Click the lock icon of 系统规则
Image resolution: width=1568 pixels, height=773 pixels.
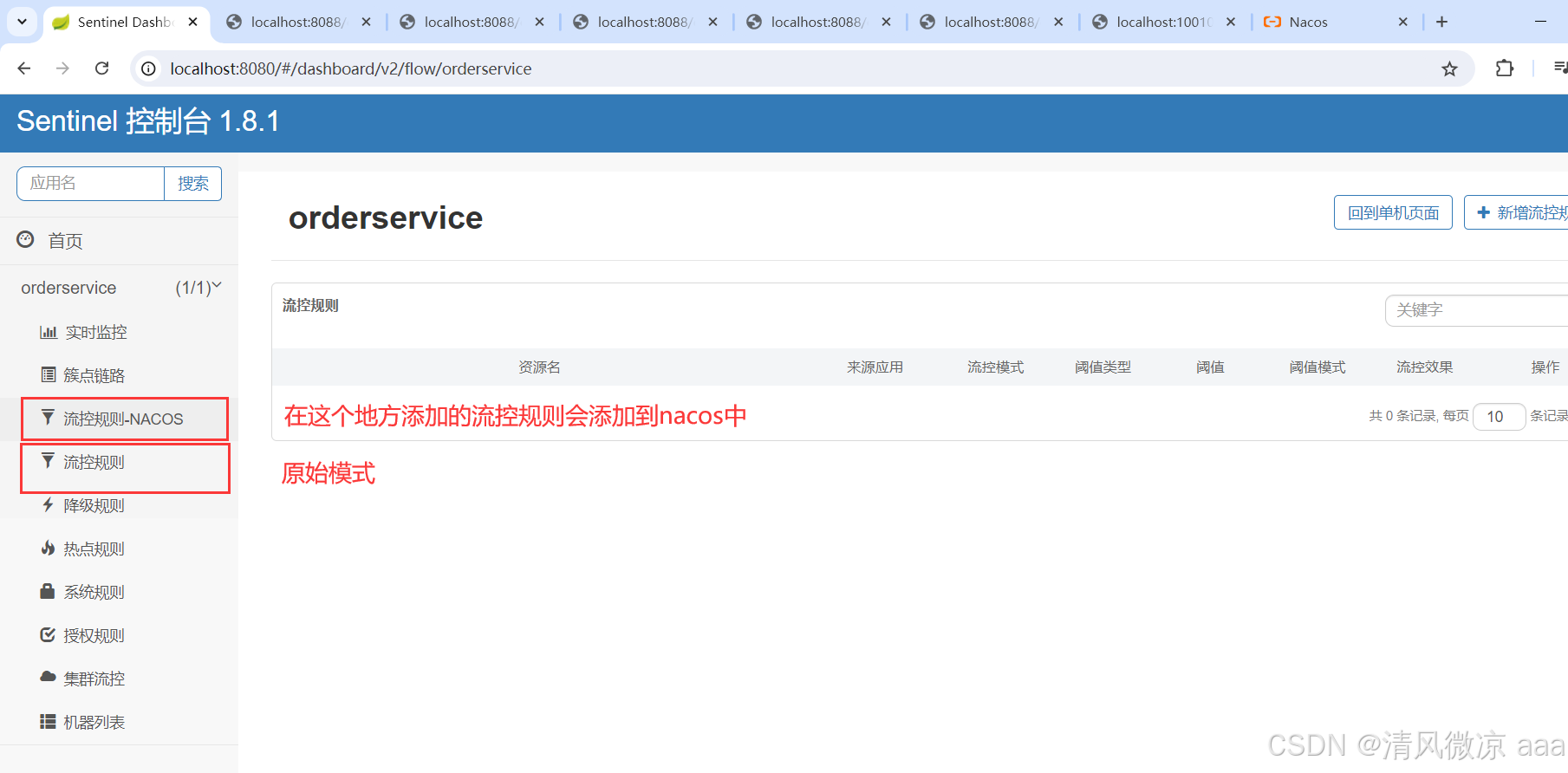pos(48,591)
